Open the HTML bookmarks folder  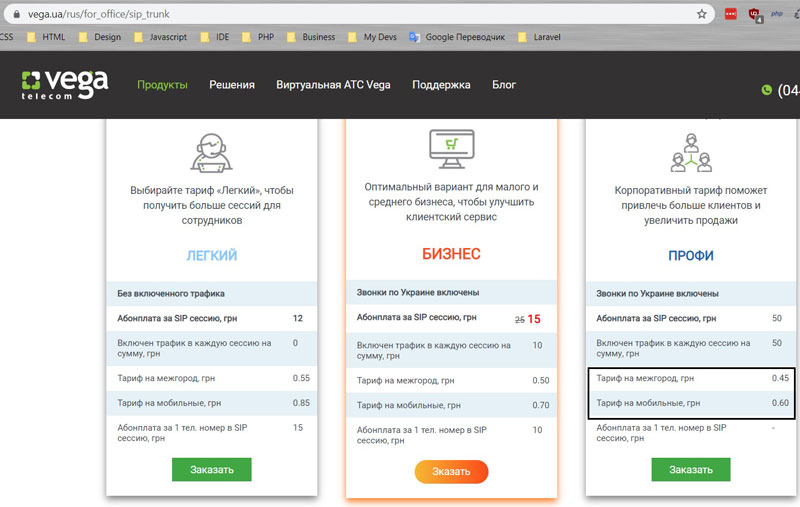click(x=46, y=37)
